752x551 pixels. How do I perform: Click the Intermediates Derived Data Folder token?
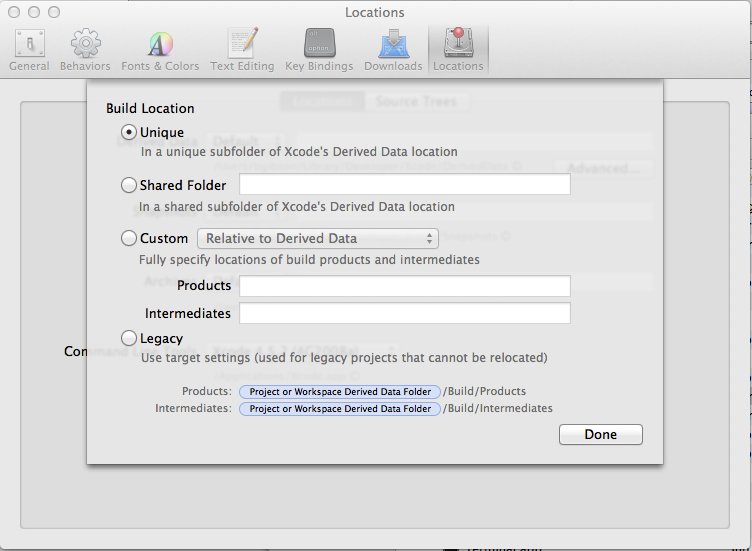point(340,408)
